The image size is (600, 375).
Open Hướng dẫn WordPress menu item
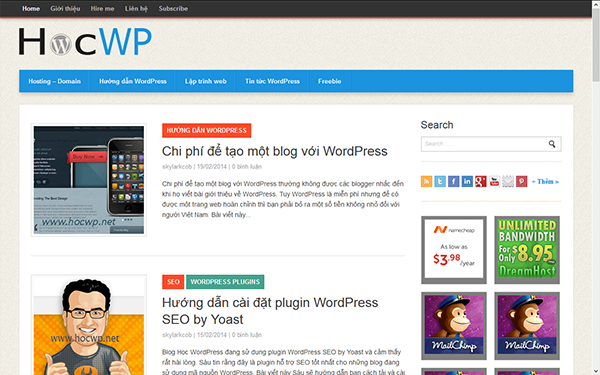pyautogui.click(x=132, y=81)
